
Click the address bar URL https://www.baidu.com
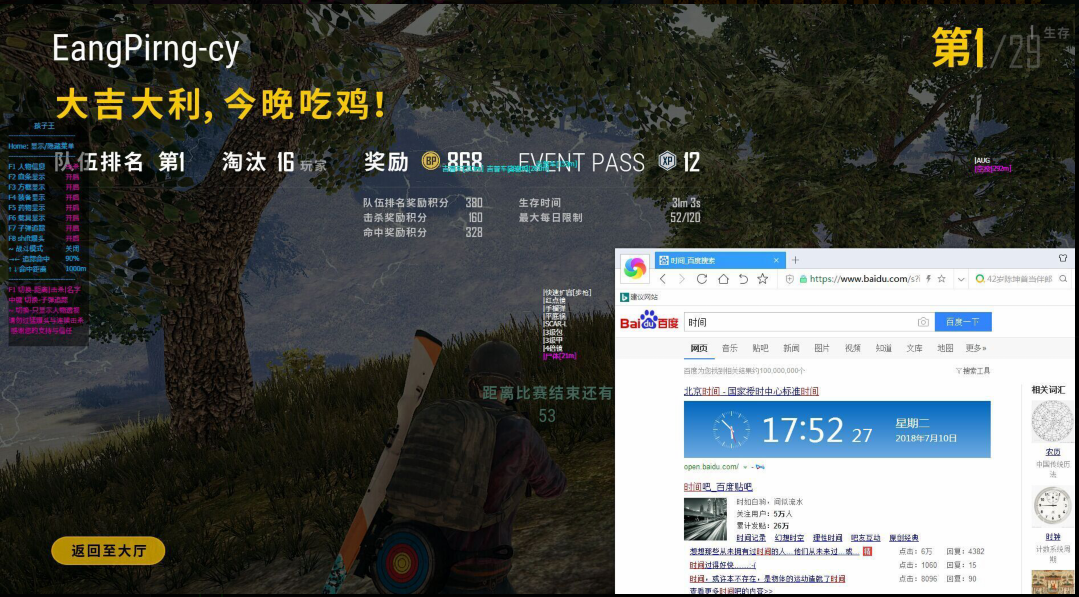point(864,279)
